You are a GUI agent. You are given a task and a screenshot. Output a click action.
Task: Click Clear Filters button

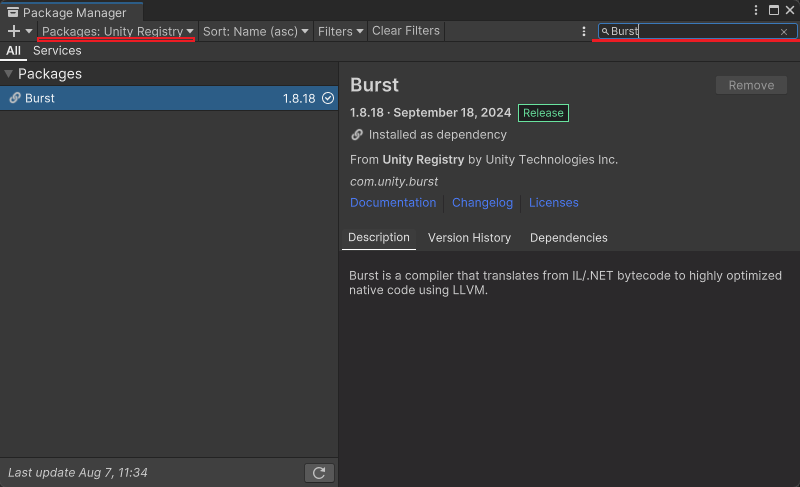[x=406, y=31]
